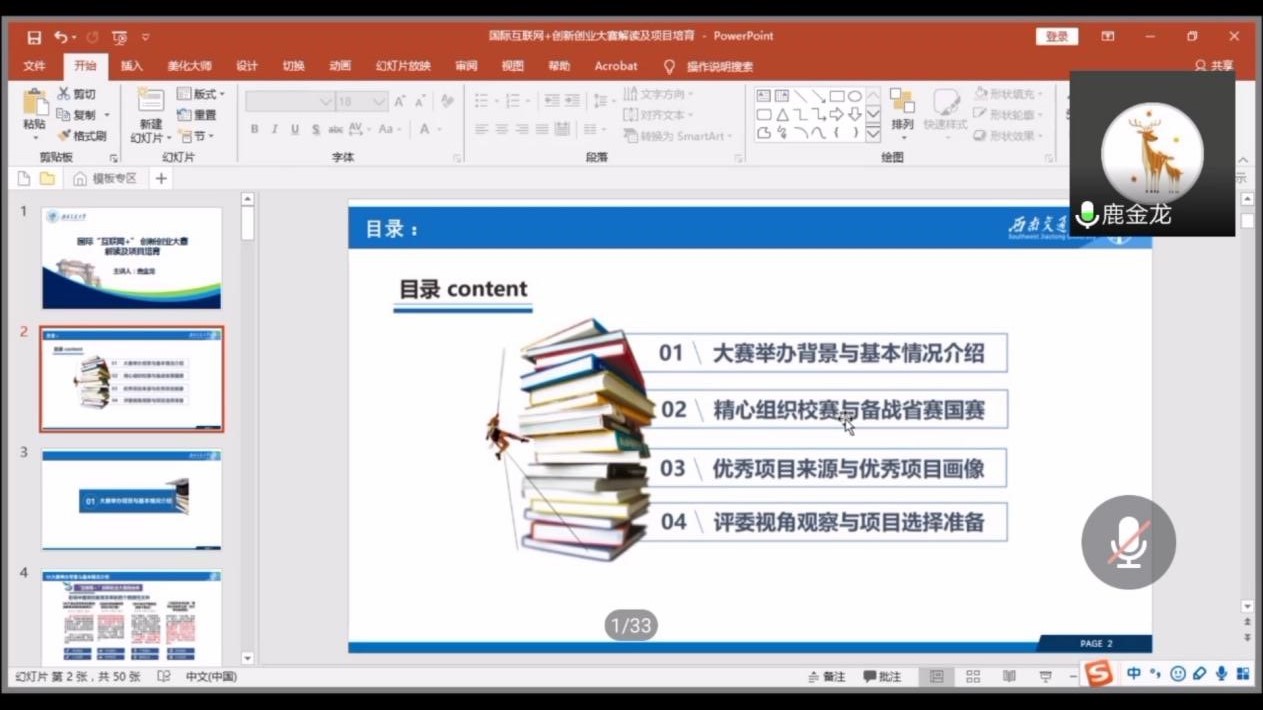Expand the Layout (版式) dropdown
This screenshot has width=1263, height=710.
[x=202, y=94]
